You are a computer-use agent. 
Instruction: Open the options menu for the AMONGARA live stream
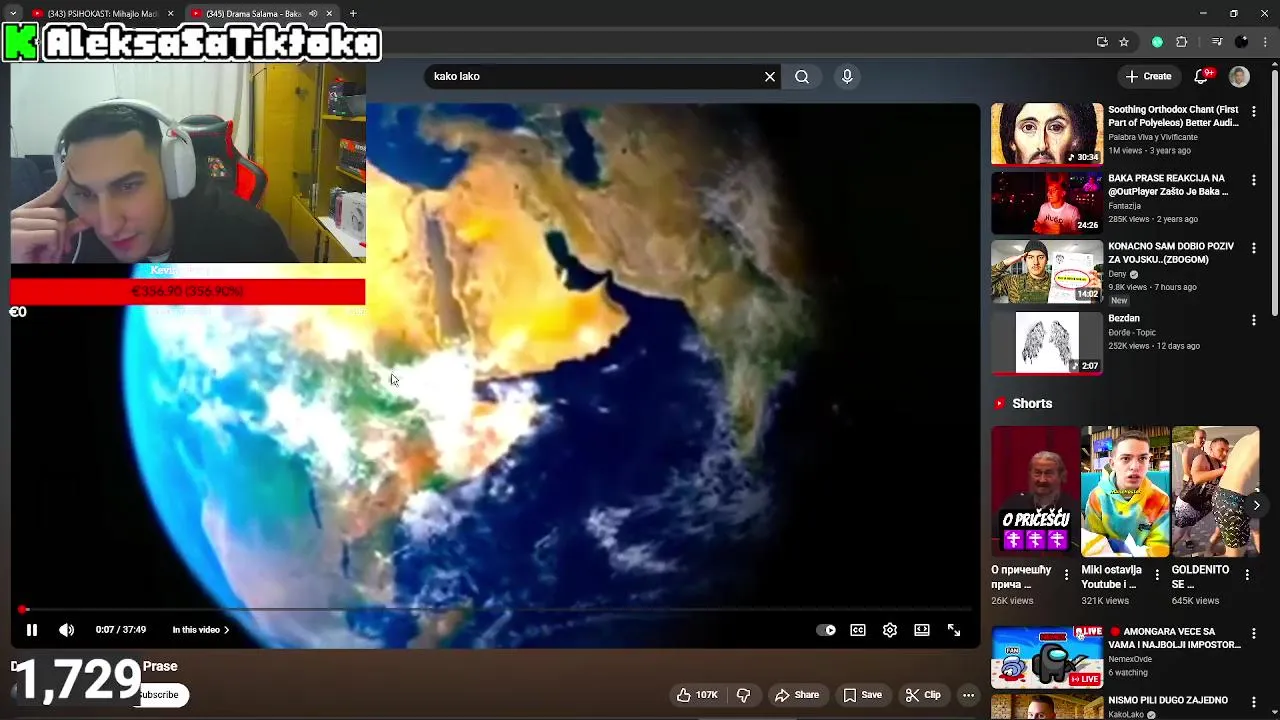click(1253, 634)
